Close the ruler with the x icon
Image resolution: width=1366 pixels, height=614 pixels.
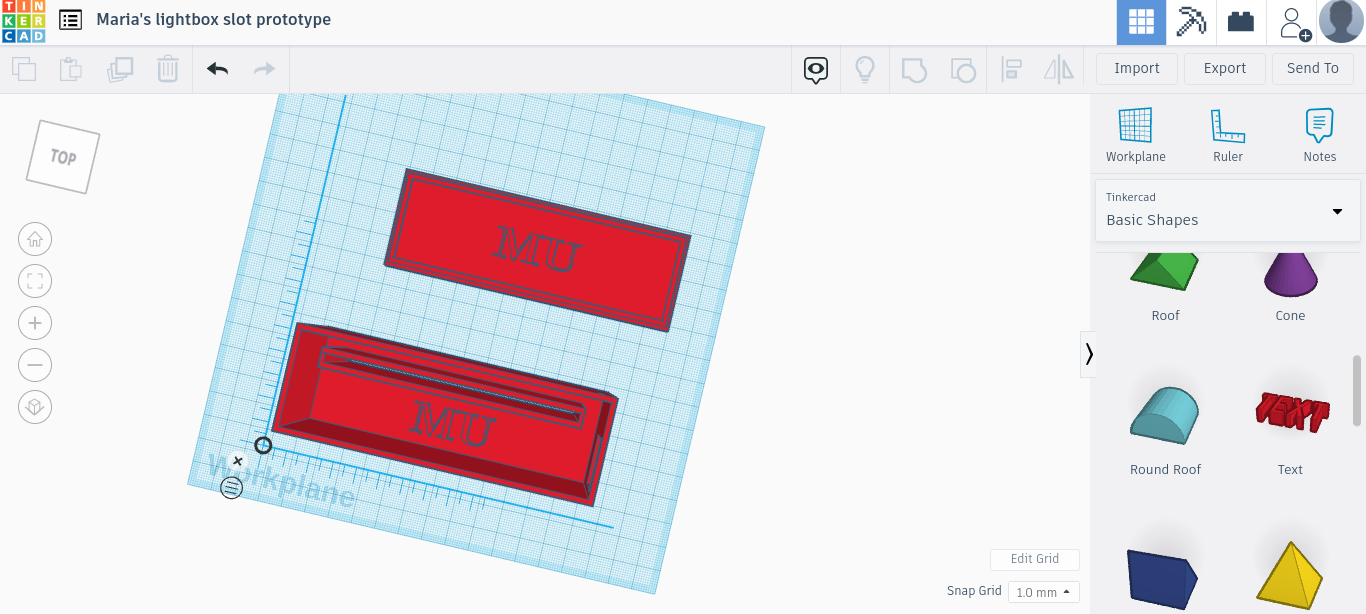[x=237, y=461]
